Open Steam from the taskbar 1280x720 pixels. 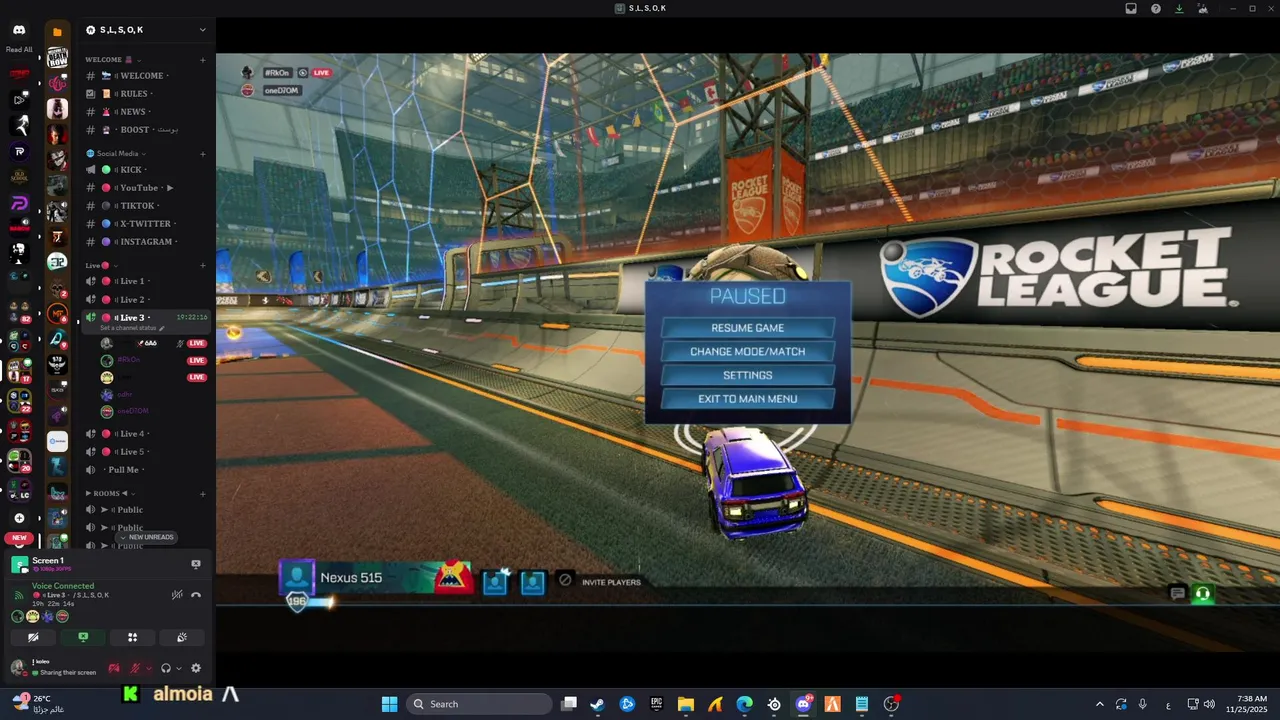pyautogui.click(x=597, y=704)
